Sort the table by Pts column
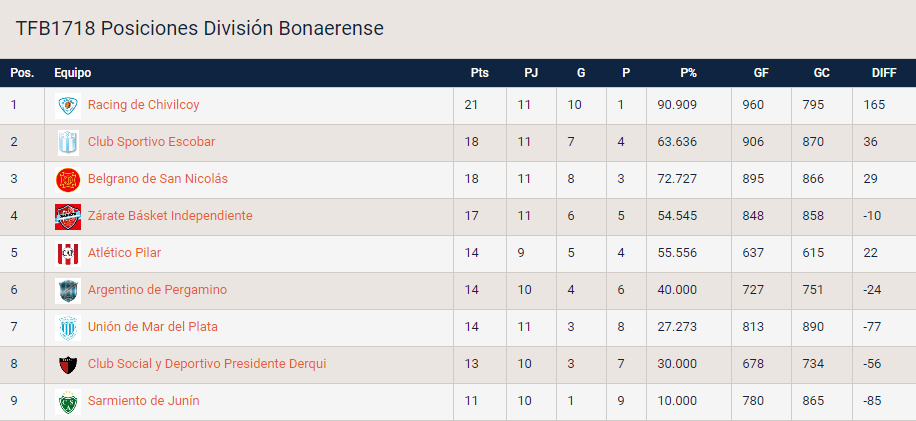This screenshot has height=421, width=916. tap(479, 73)
